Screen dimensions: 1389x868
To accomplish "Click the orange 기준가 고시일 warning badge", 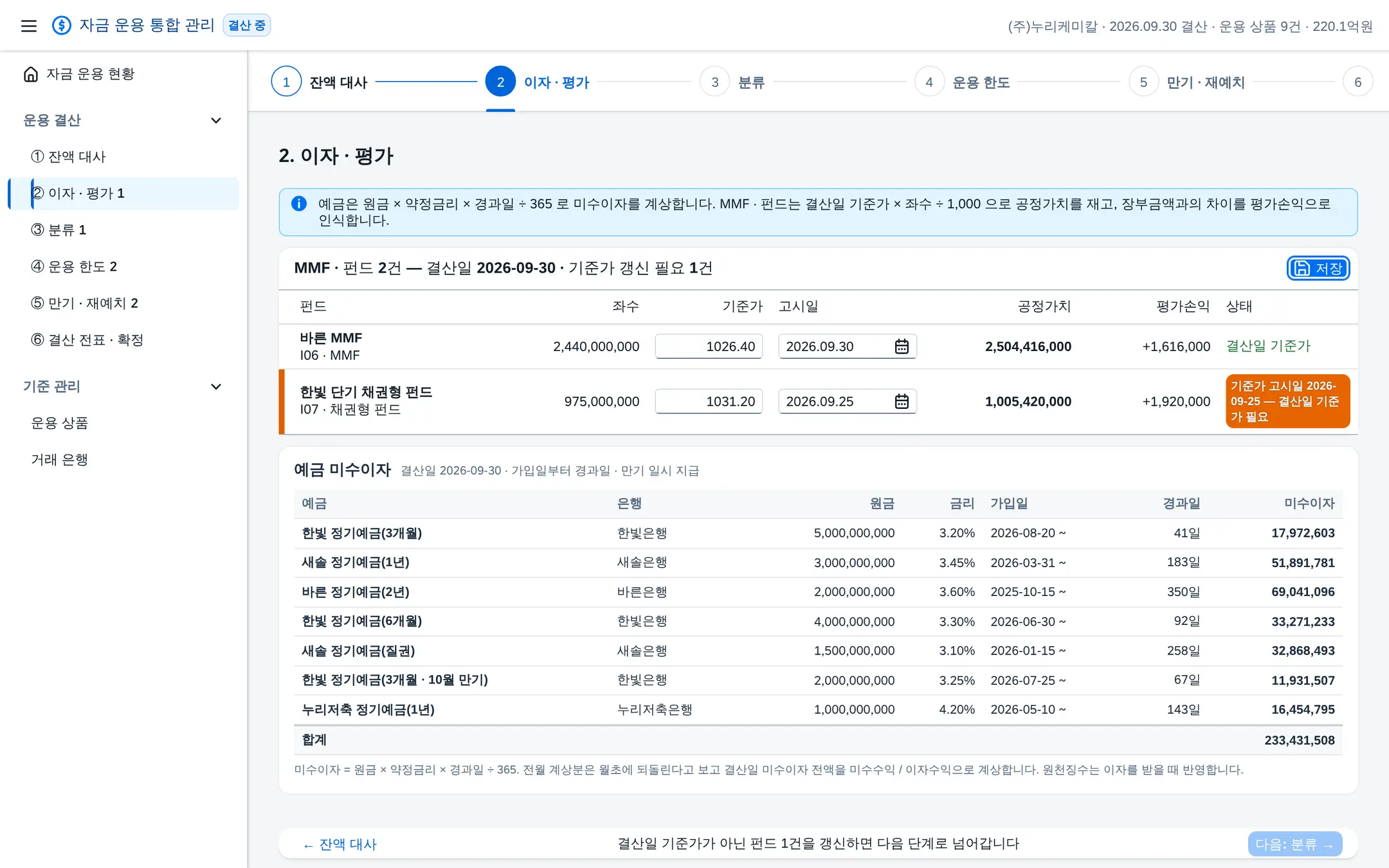I will click(x=1287, y=401).
